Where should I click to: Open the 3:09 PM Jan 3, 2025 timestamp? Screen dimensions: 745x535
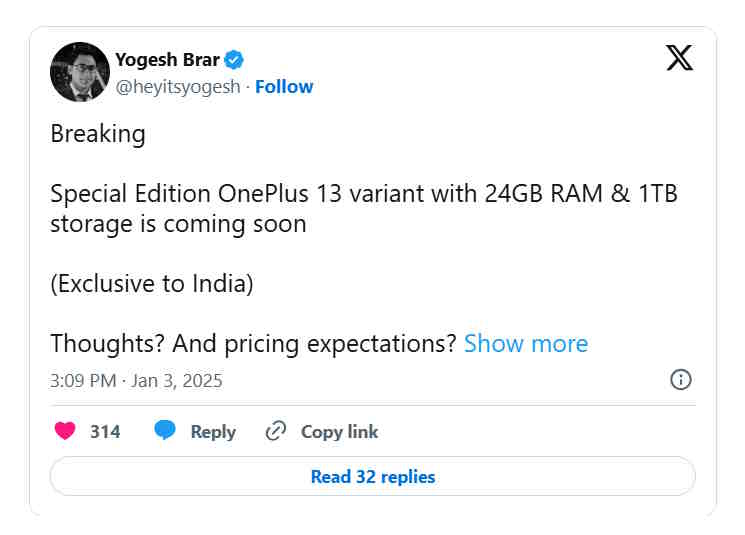pyautogui.click(x=136, y=381)
